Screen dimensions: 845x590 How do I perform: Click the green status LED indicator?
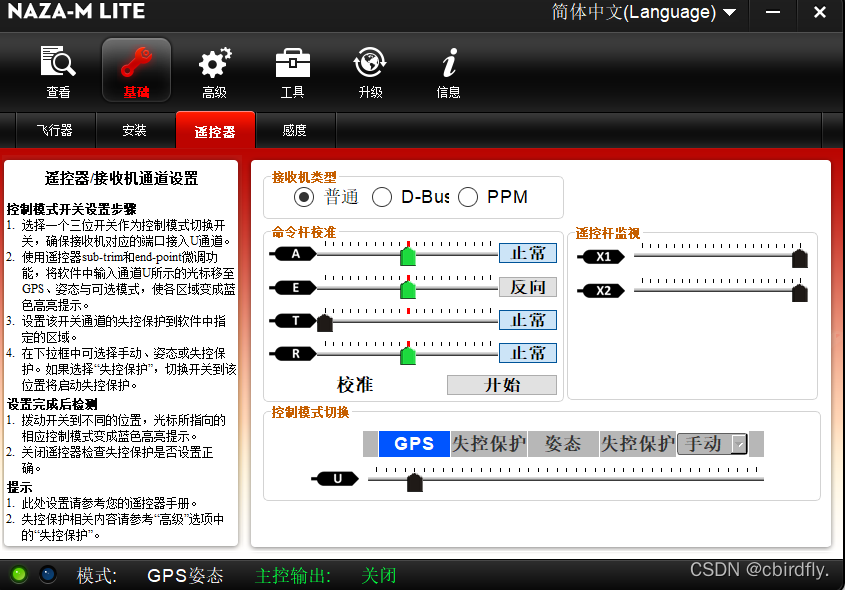point(19,574)
